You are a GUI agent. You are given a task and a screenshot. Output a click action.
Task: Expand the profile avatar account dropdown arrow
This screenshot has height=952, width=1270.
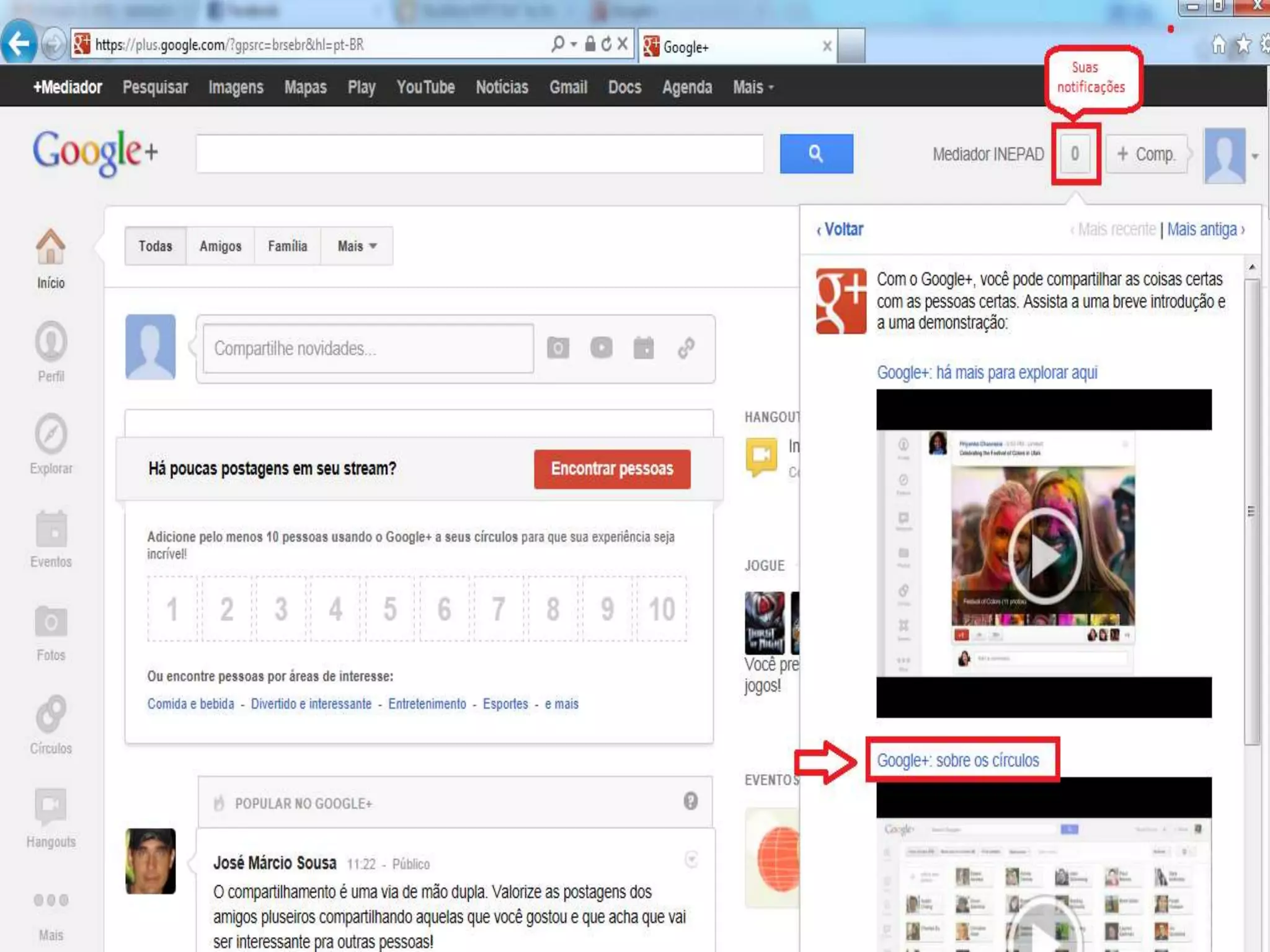pos(1254,156)
